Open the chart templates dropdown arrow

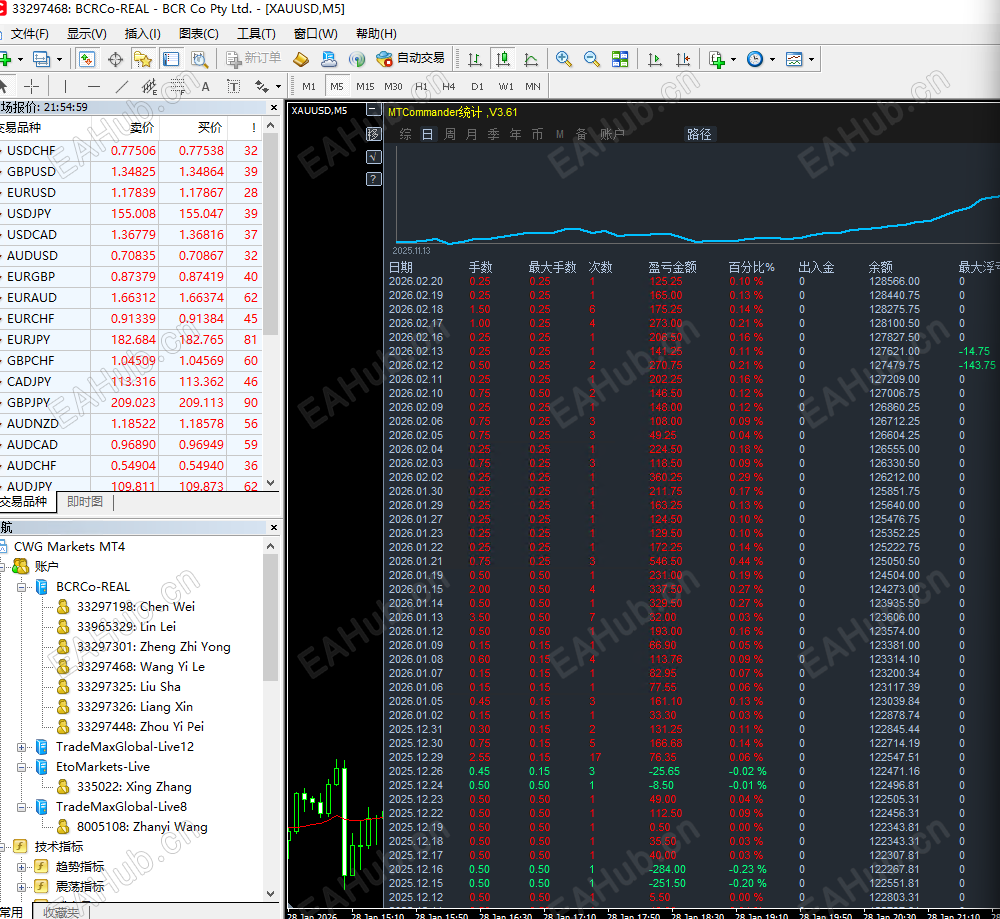(x=811, y=59)
